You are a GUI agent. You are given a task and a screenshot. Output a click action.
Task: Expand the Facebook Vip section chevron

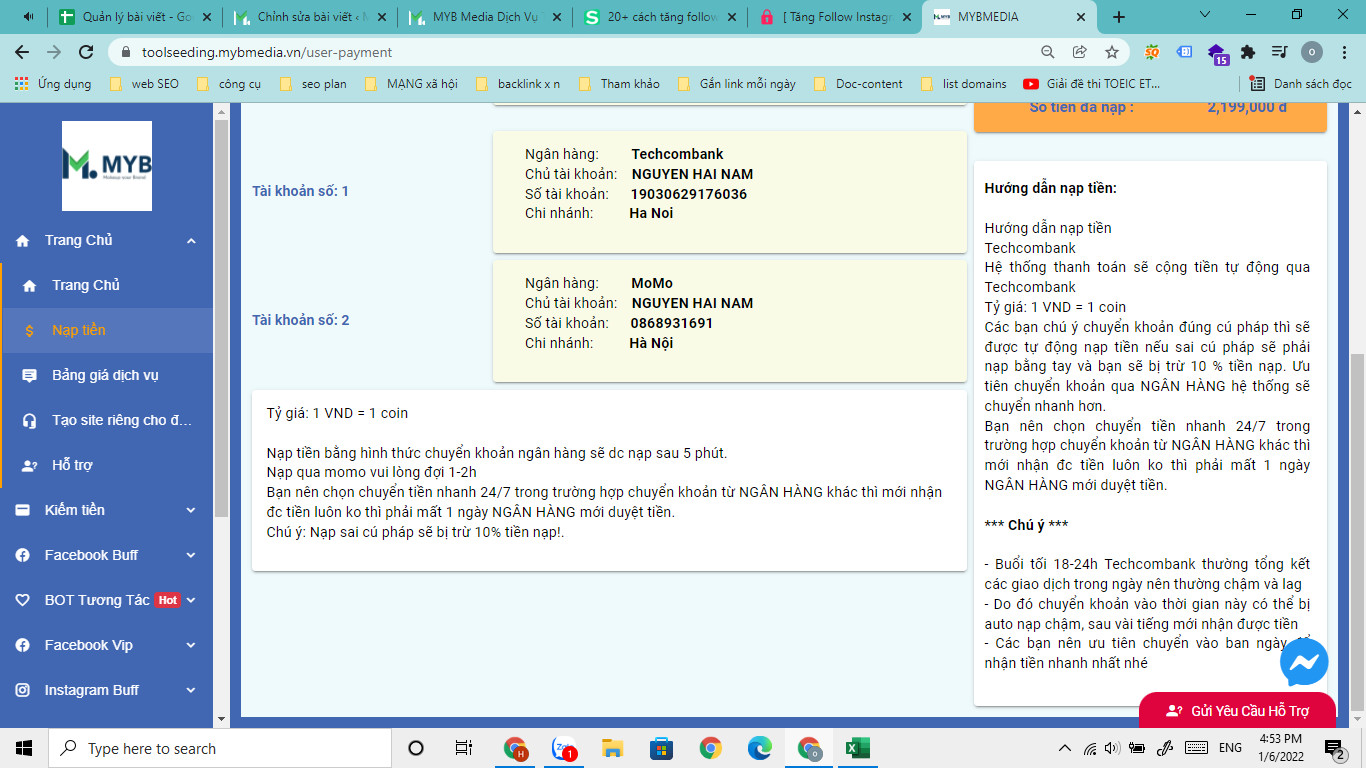[x=191, y=645]
